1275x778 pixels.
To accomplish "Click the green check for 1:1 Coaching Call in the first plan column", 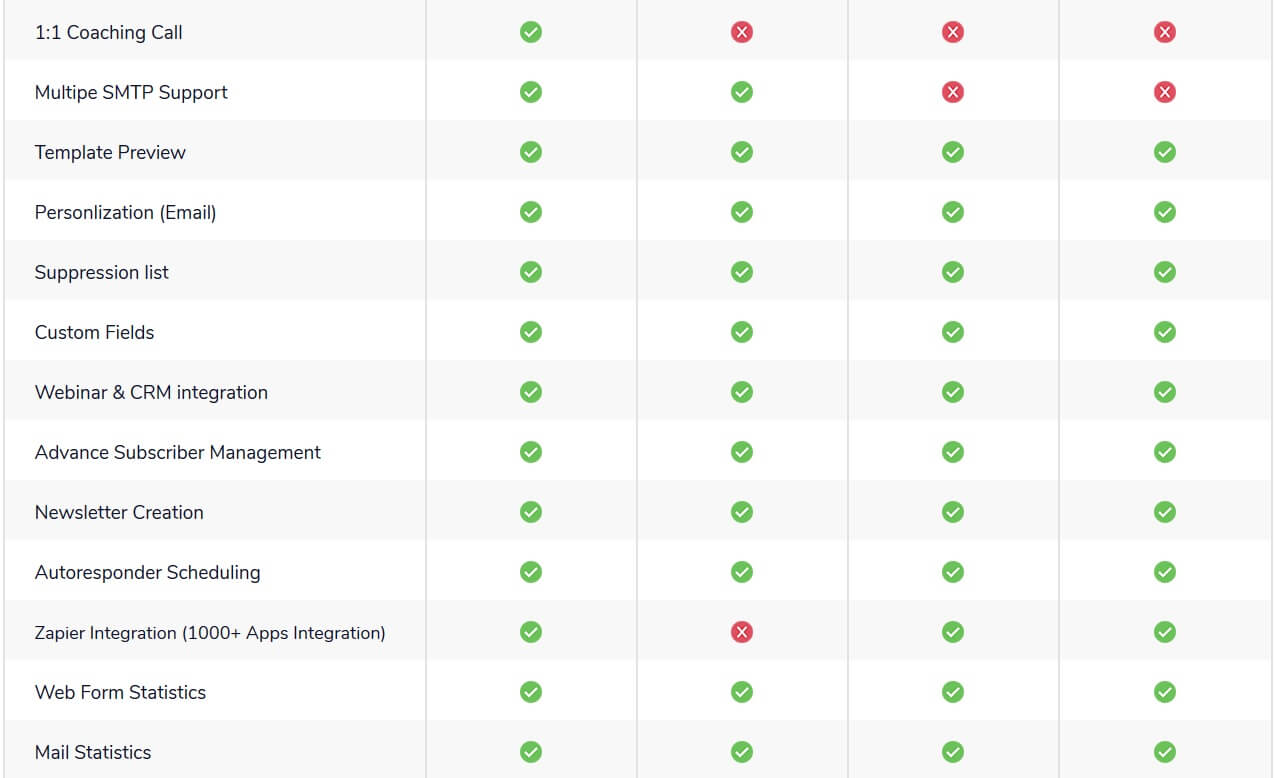I will tap(531, 32).
